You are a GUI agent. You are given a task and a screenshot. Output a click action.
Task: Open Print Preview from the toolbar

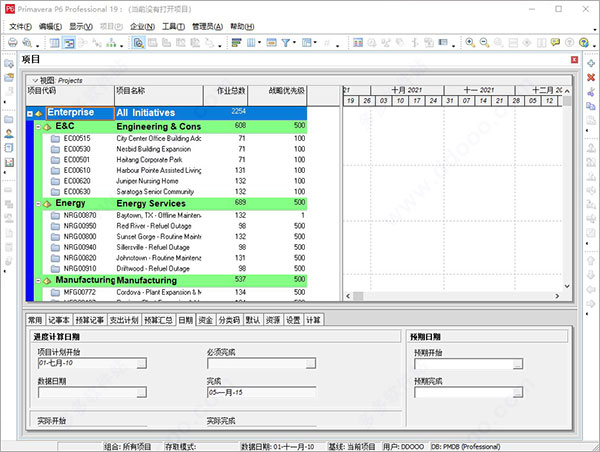pyautogui.click(x=27, y=42)
